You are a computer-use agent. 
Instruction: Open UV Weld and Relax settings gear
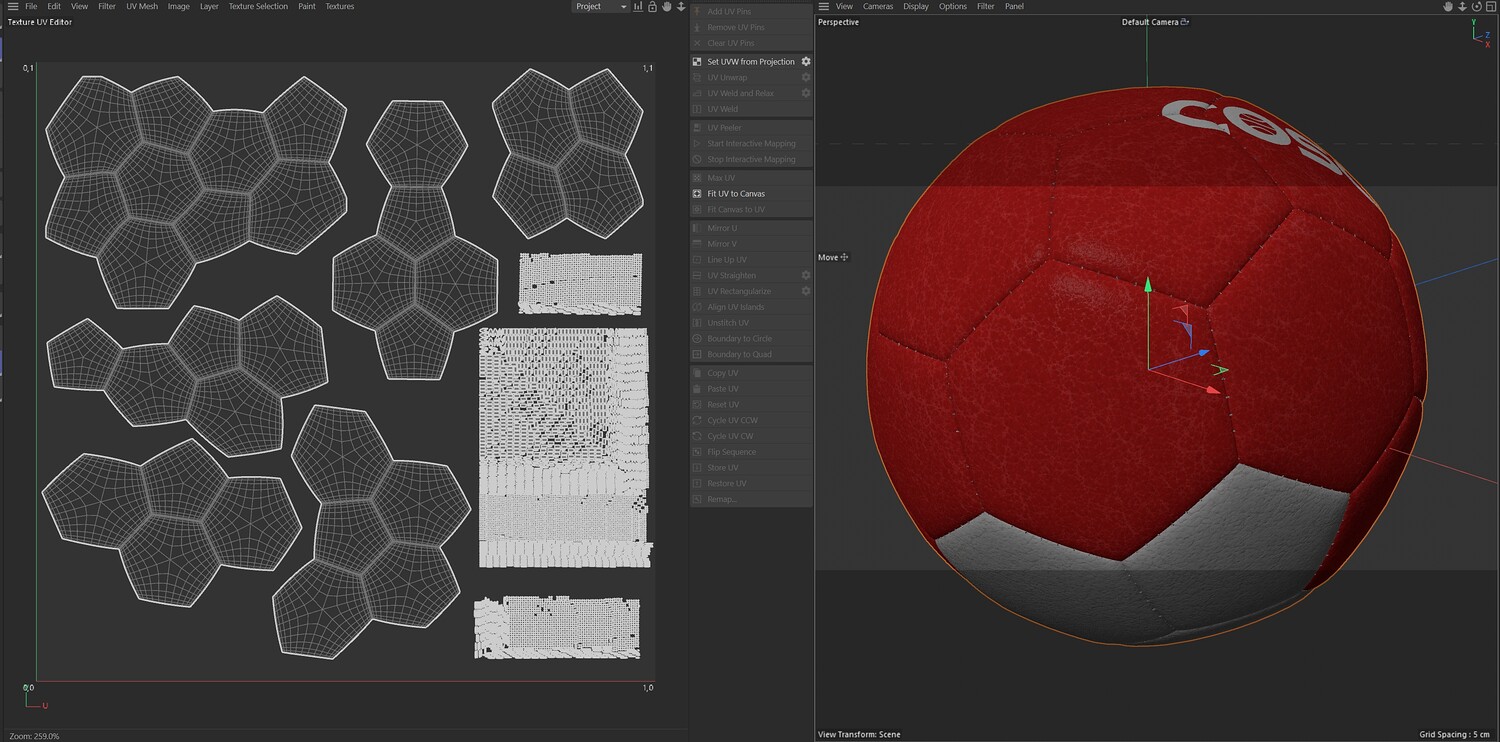[x=806, y=93]
